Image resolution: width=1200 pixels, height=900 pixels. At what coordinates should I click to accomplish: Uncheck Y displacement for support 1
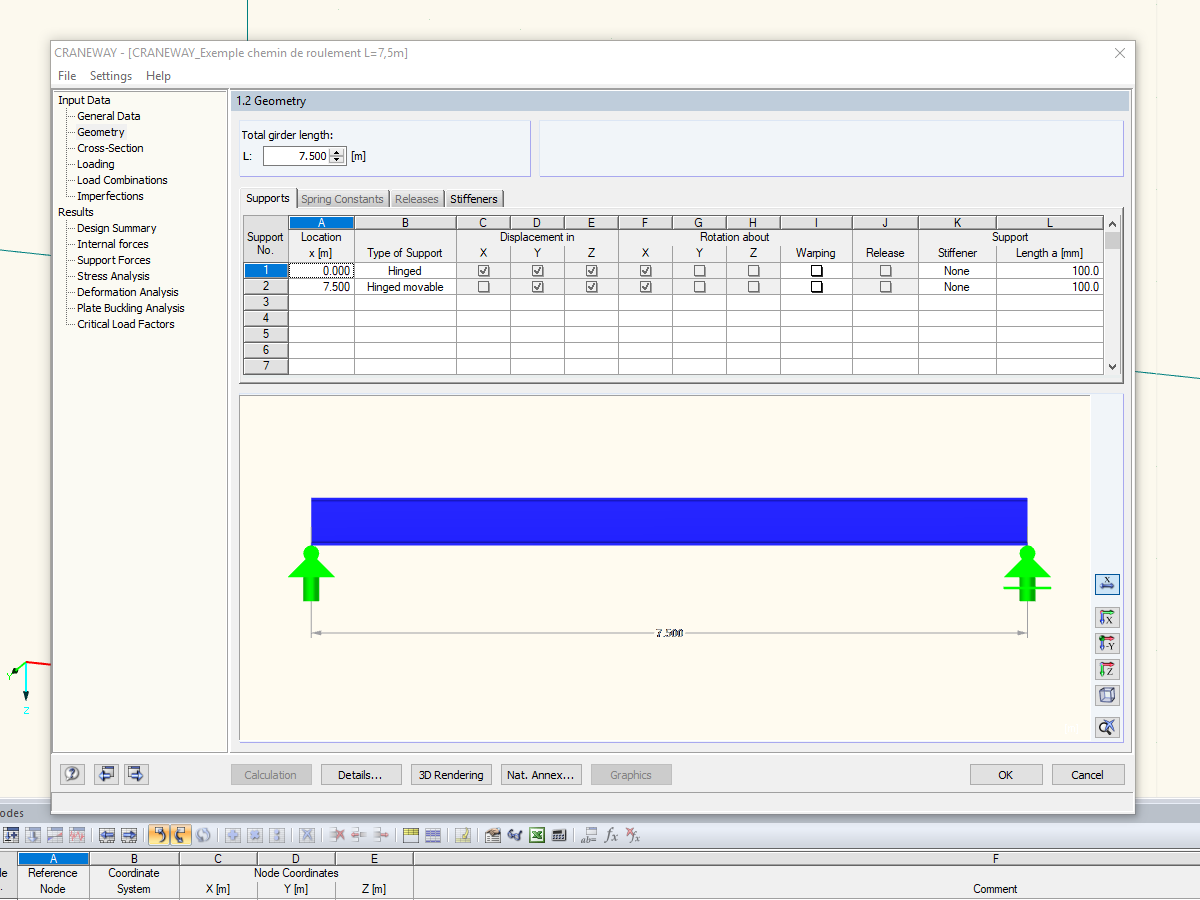(538, 271)
